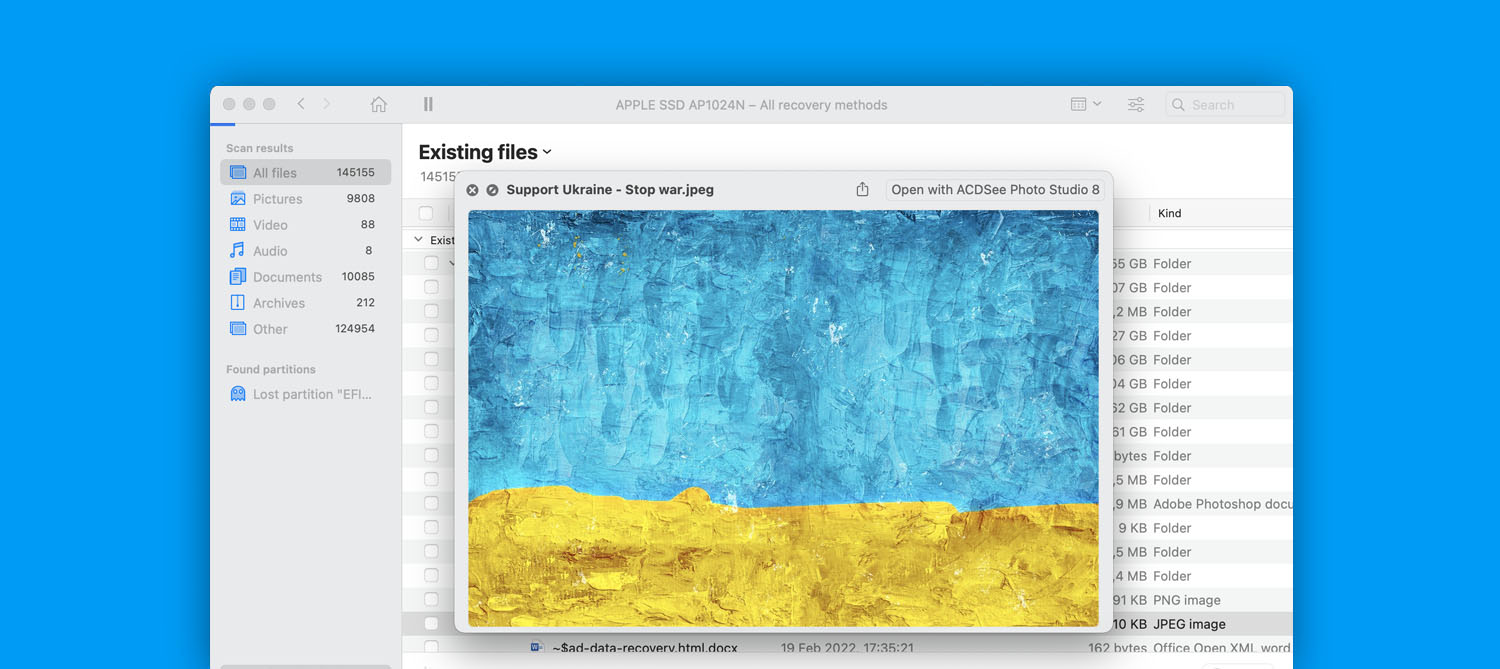Click the Office Open XML word kind cell
The image size is (1500, 669).
click(1222, 649)
